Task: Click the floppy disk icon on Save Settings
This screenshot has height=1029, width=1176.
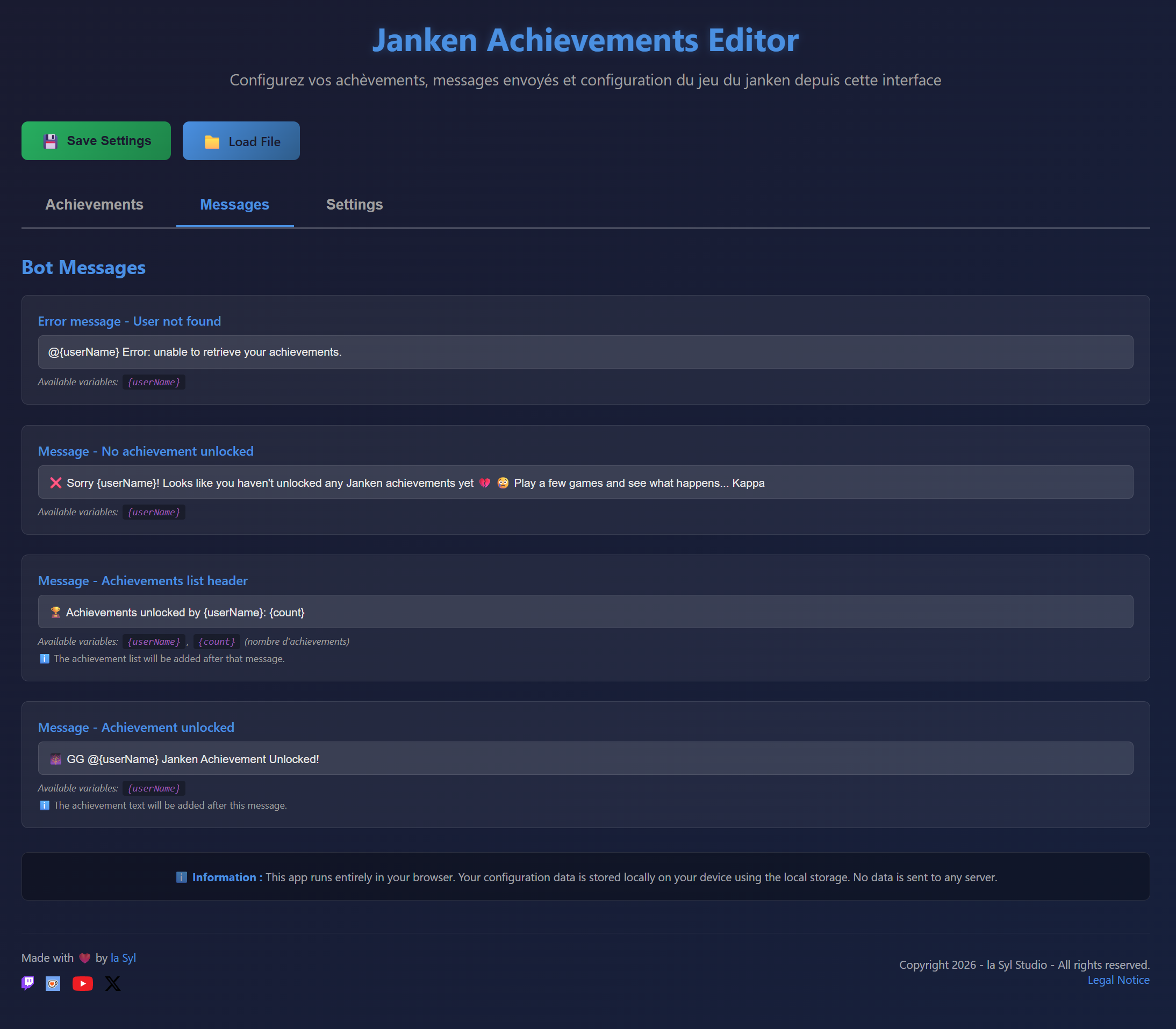Action: 51,141
